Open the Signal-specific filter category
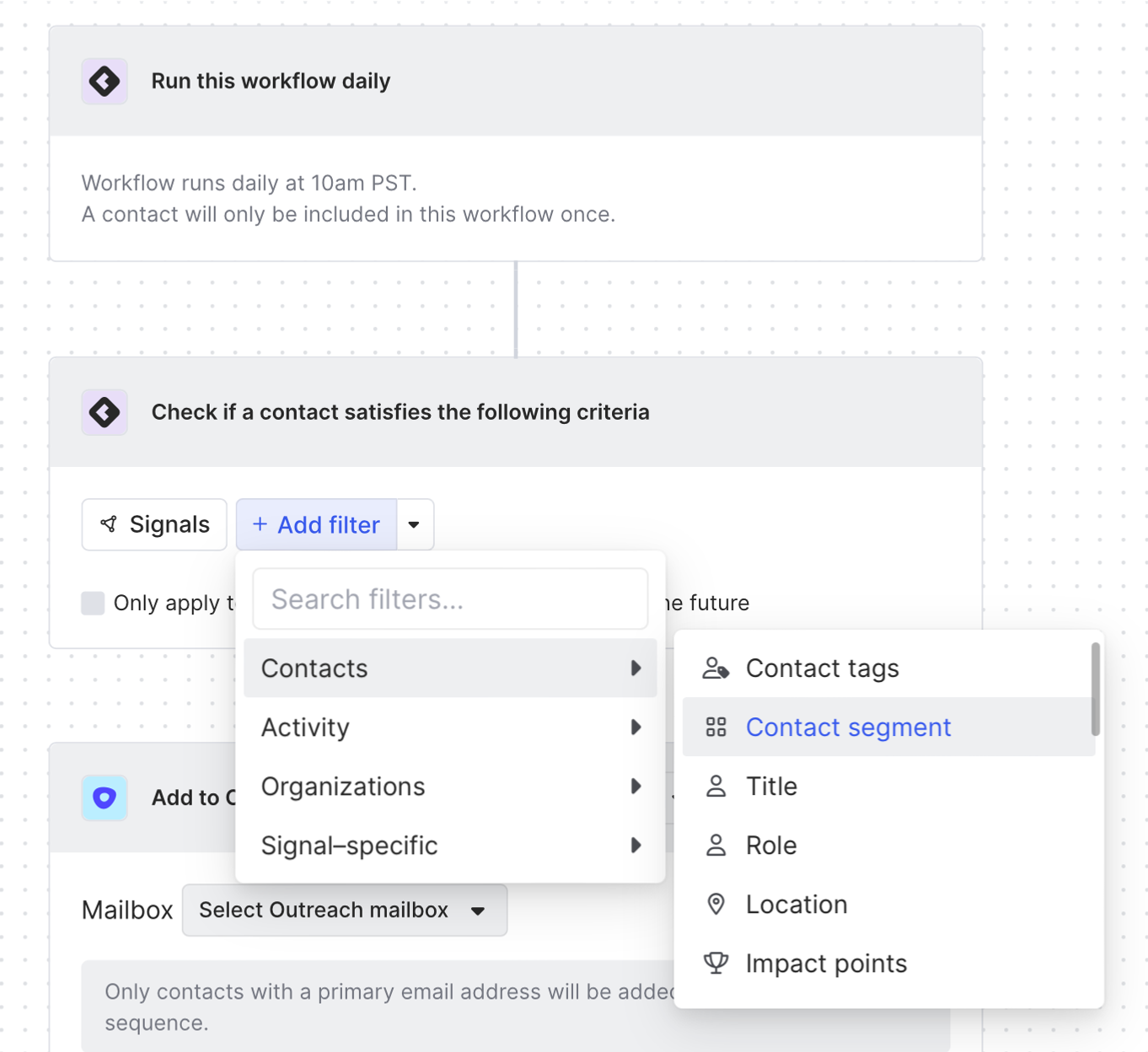The width and height of the screenshot is (1148, 1052). [450, 845]
